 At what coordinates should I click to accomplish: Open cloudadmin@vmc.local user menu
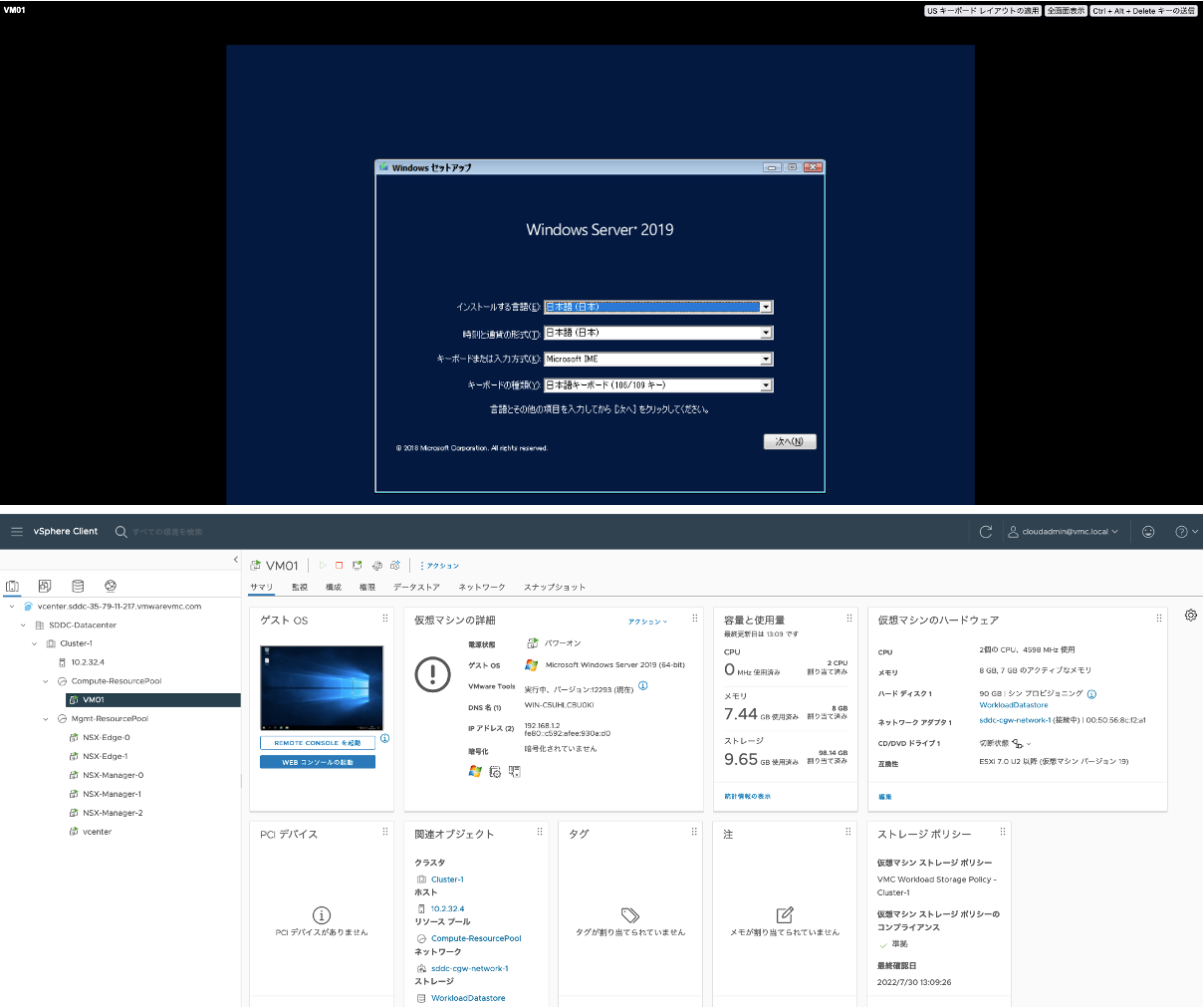tap(1063, 532)
